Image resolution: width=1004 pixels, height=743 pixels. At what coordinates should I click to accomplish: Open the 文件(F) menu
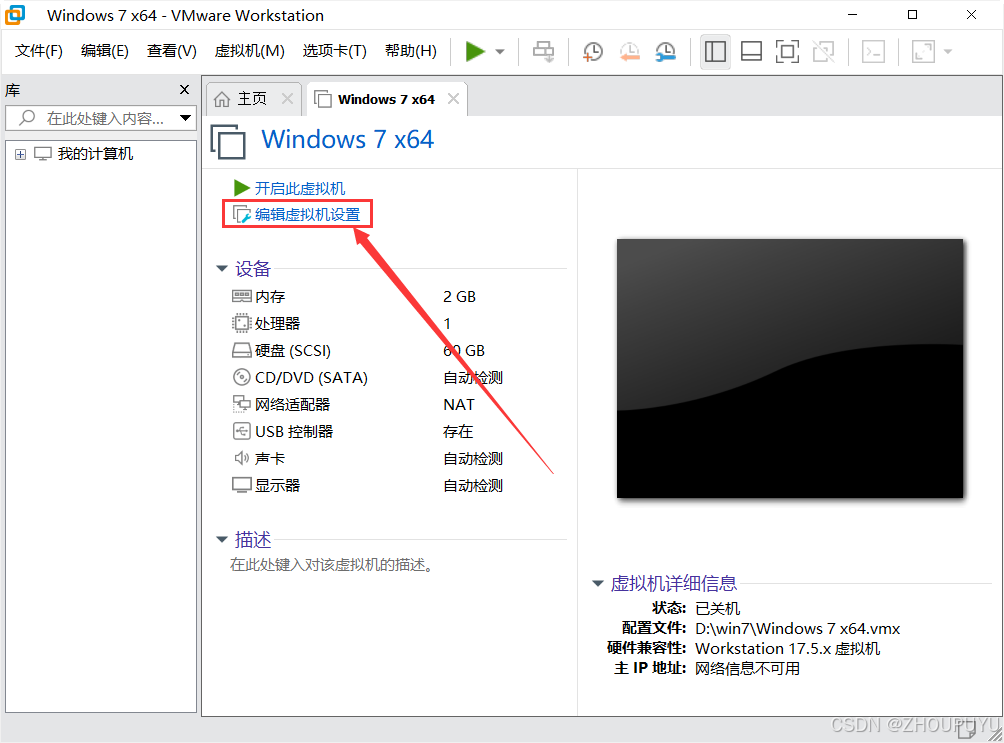pos(38,51)
